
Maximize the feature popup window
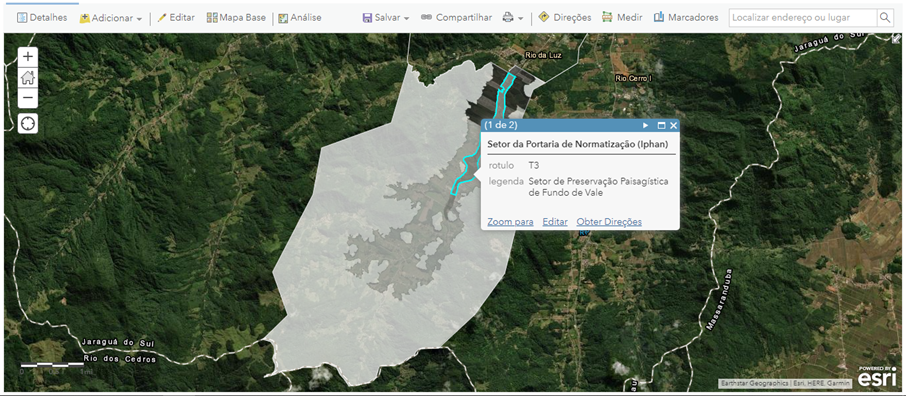pyautogui.click(x=662, y=125)
